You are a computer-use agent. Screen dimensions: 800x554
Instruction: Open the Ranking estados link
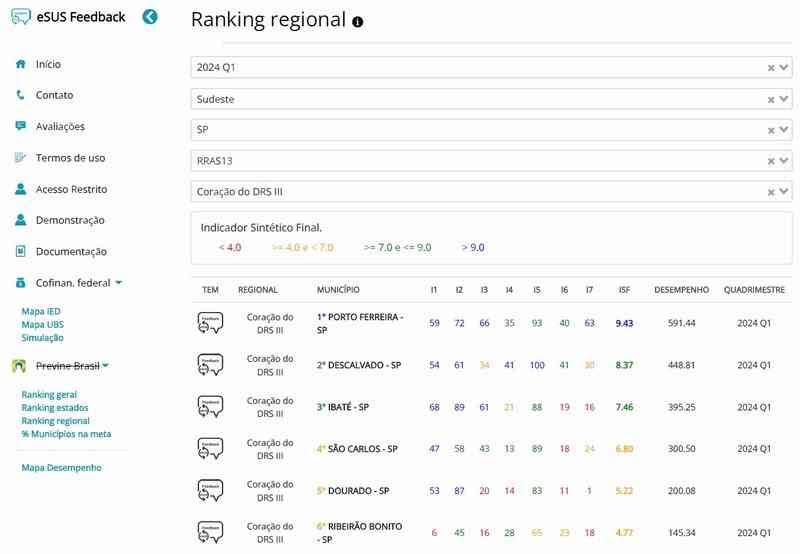click(55, 408)
